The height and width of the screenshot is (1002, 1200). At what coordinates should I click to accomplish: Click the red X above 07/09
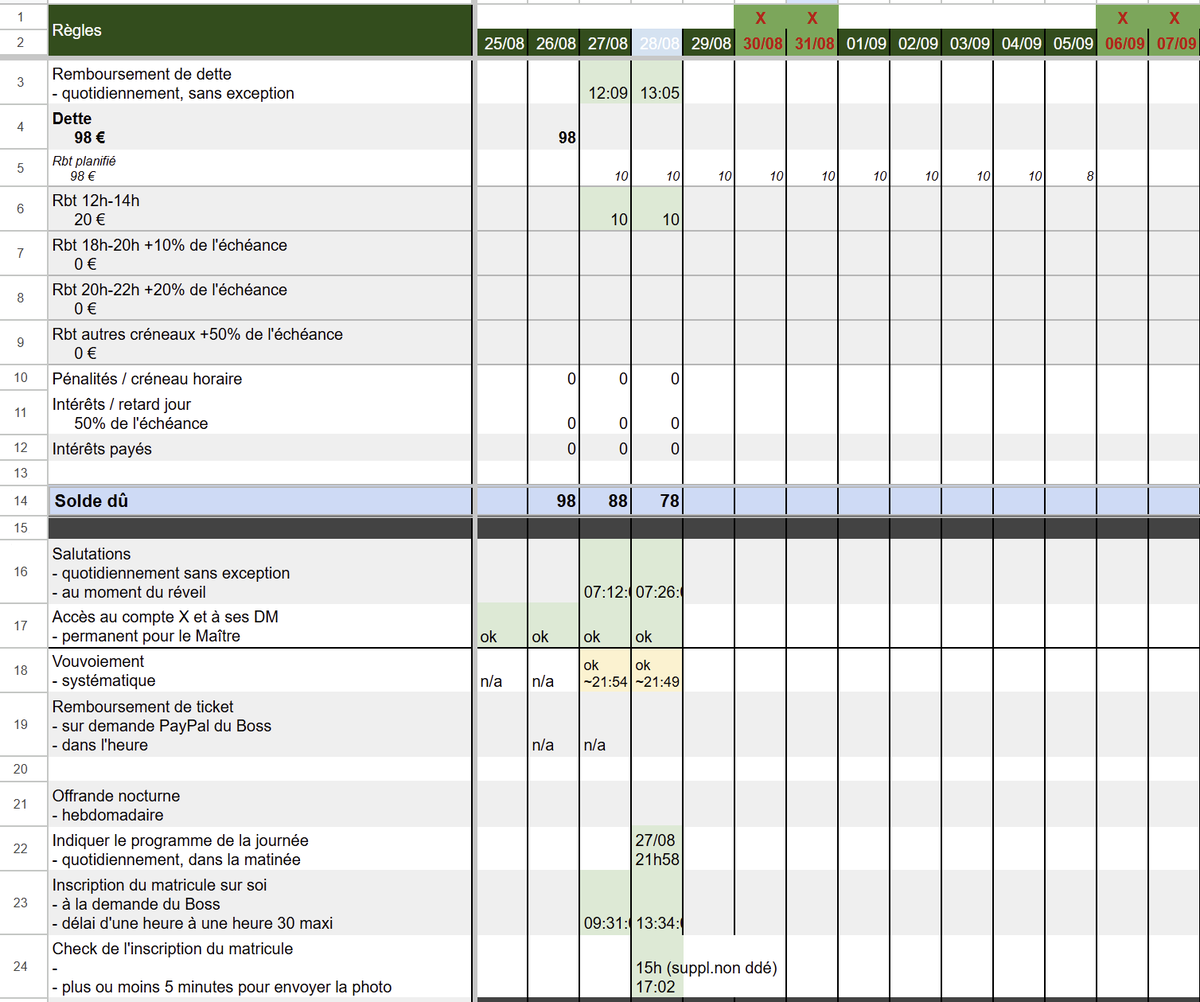click(x=1175, y=18)
